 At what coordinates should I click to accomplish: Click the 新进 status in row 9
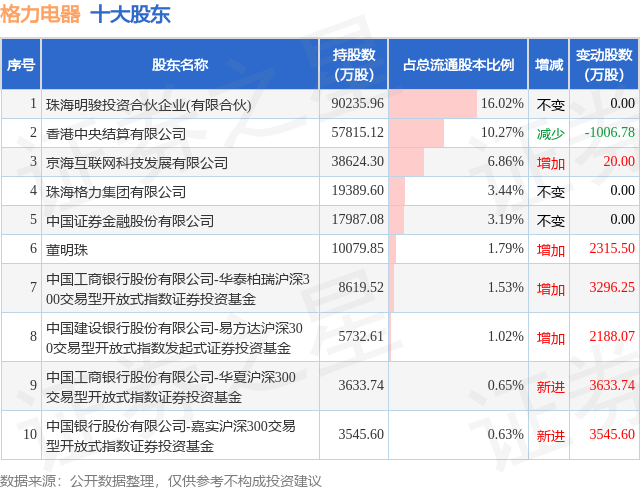click(x=551, y=387)
